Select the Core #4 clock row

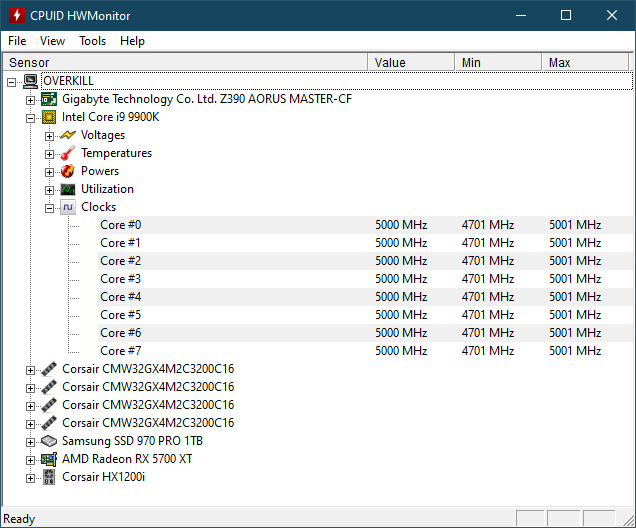[x=365, y=297]
